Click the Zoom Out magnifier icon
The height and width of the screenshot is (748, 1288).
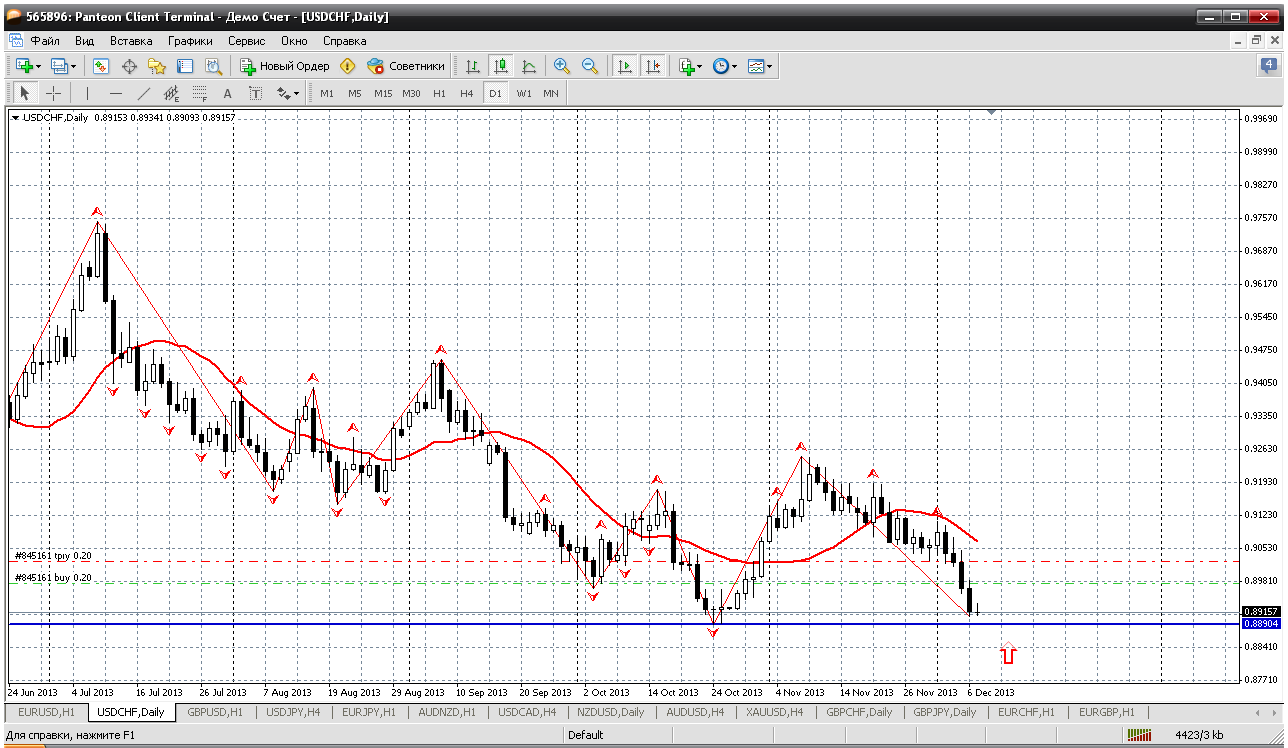[590, 66]
